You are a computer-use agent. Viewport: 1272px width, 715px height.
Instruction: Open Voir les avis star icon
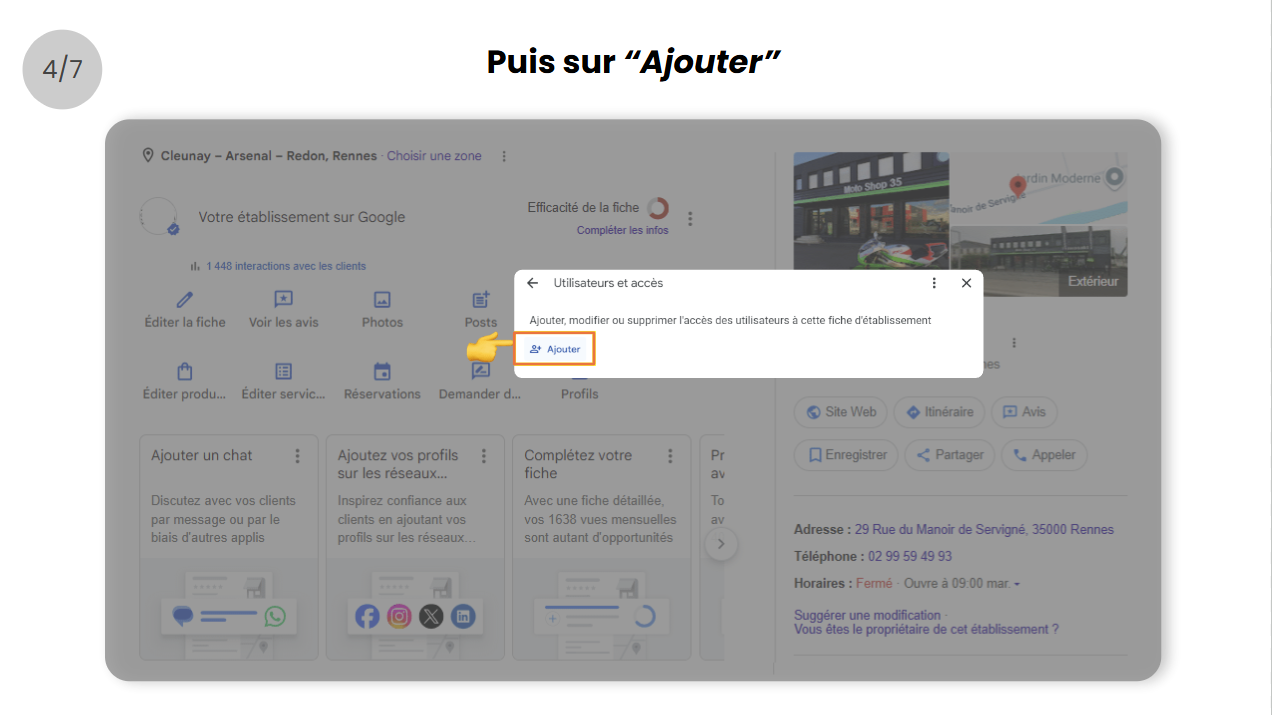tap(284, 299)
